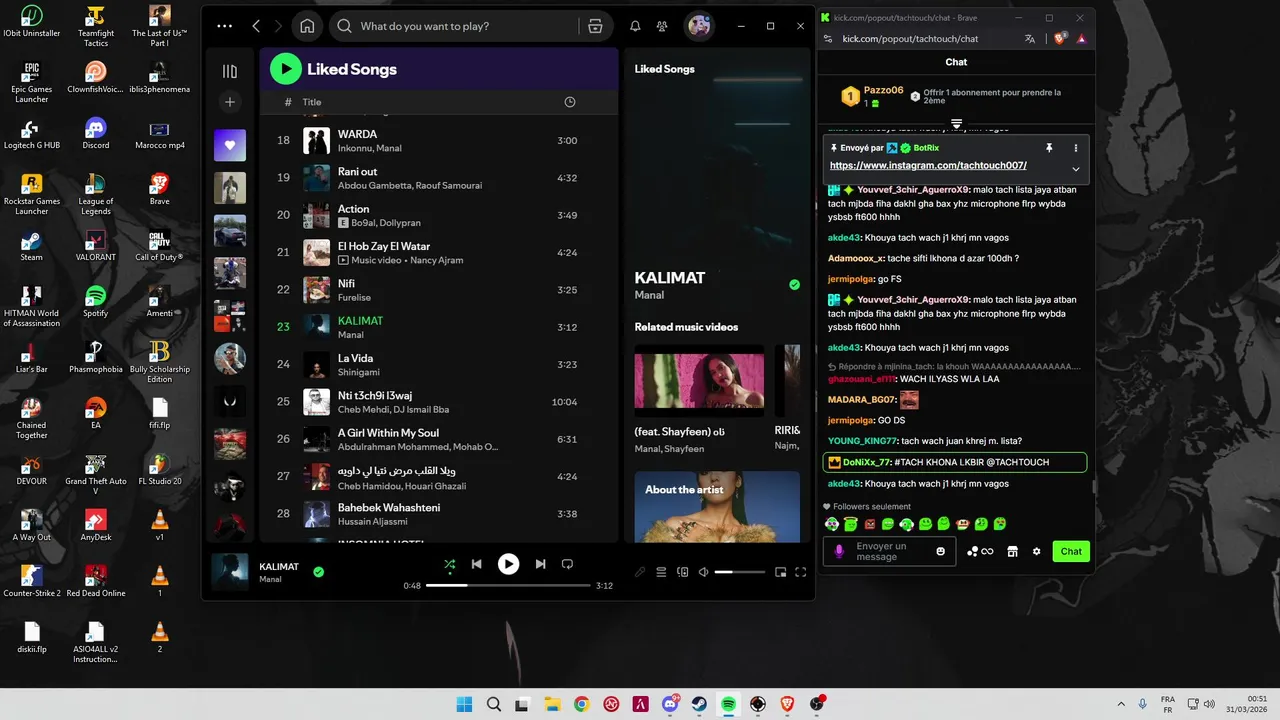Toggle liked checkmark in Now Playing panel
1280x720 pixels.
click(794, 285)
